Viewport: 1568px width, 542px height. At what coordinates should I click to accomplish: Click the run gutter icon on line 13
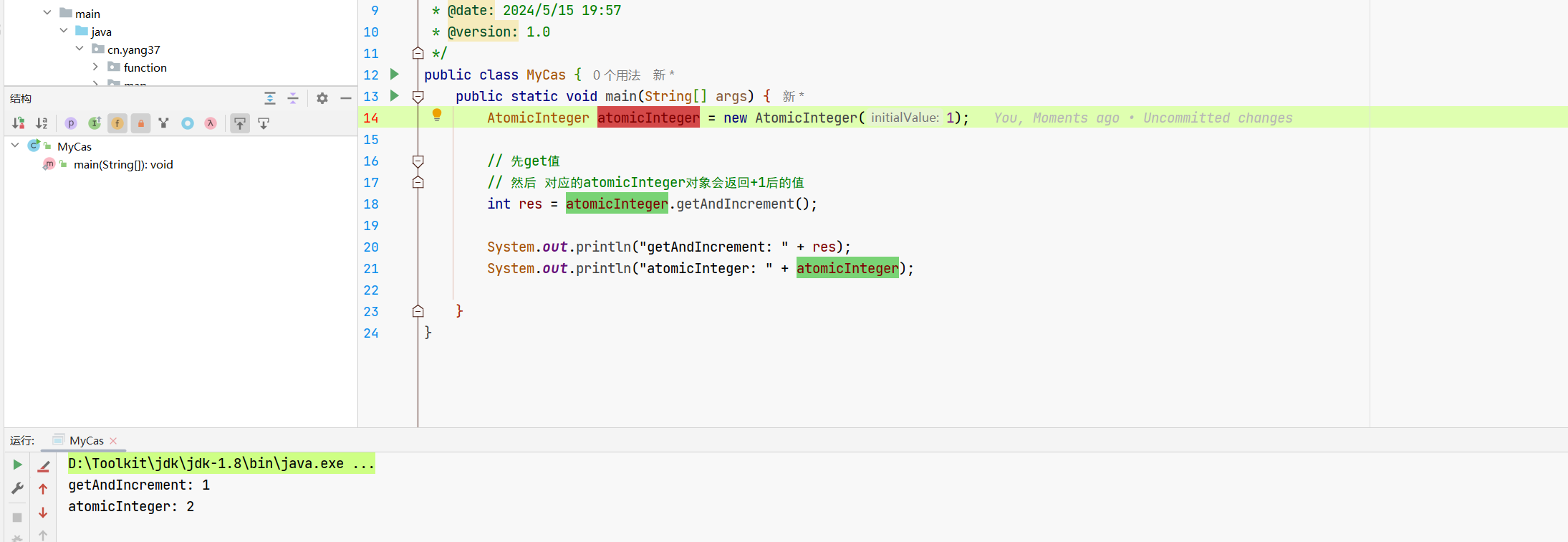(x=394, y=95)
